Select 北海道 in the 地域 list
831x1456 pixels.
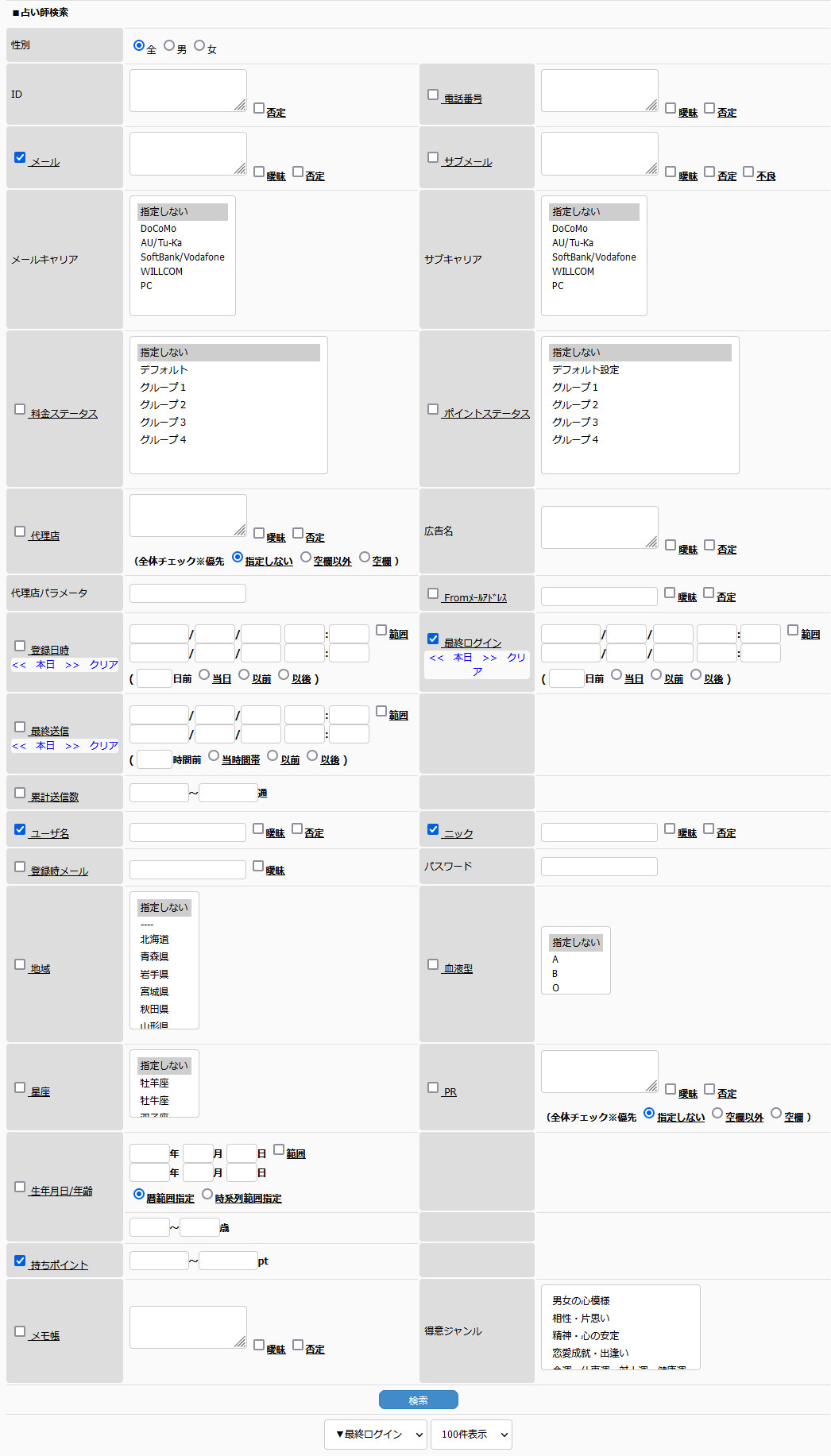point(155,940)
